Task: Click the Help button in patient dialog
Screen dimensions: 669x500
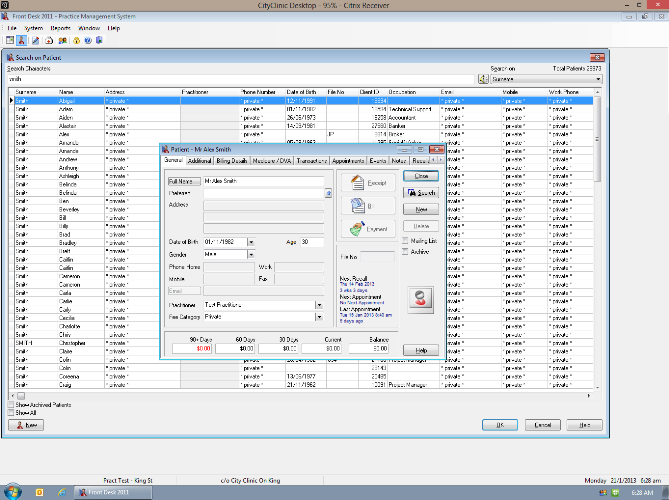Action: [x=421, y=350]
